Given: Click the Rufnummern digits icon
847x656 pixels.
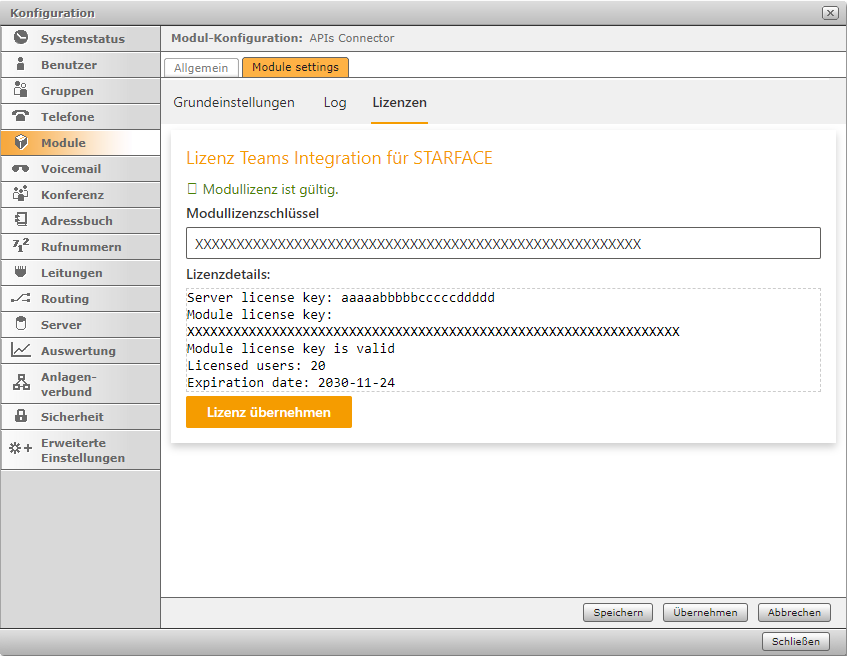Looking at the screenshot, I should pyautogui.click(x=21, y=246).
